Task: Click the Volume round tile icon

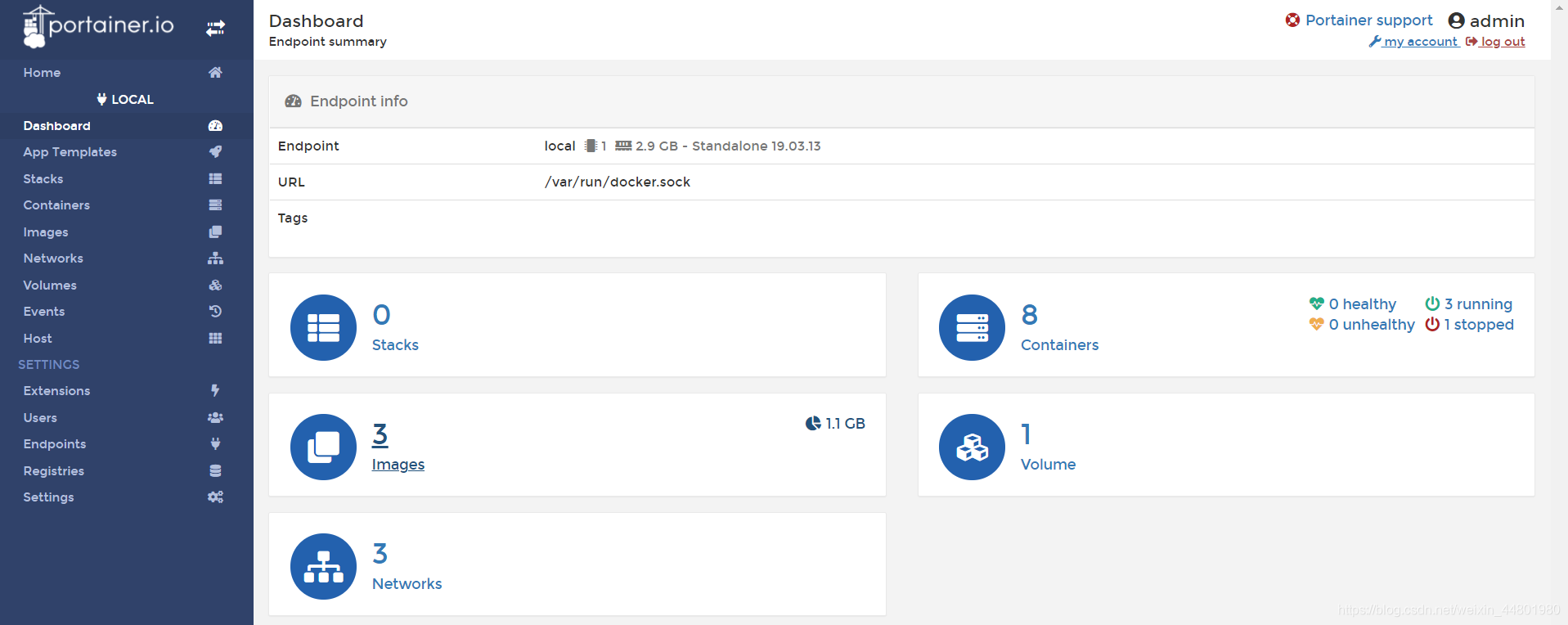Action: pos(972,447)
